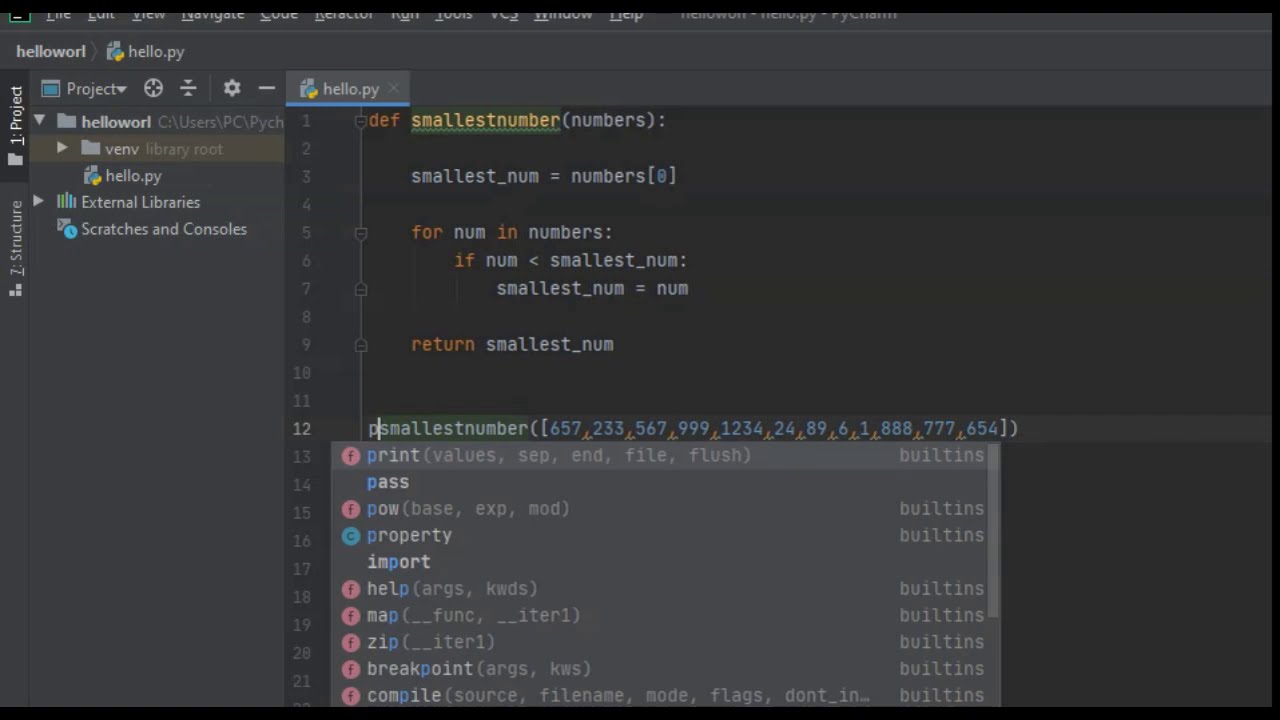Choose print from completion list
The image size is (1280, 720).
pyautogui.click(x=660, y=455)
